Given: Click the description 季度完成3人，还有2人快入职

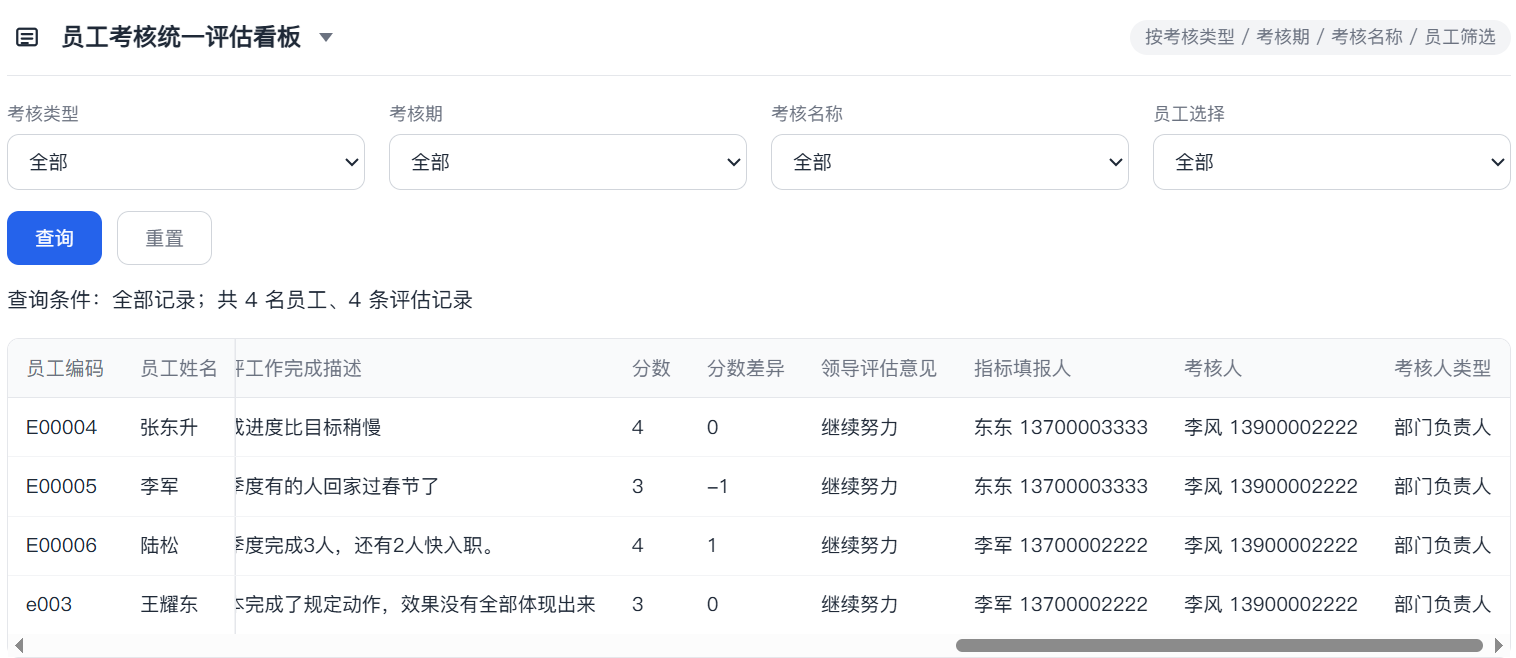Looking at the screenshot, I should tap(366, 546).
